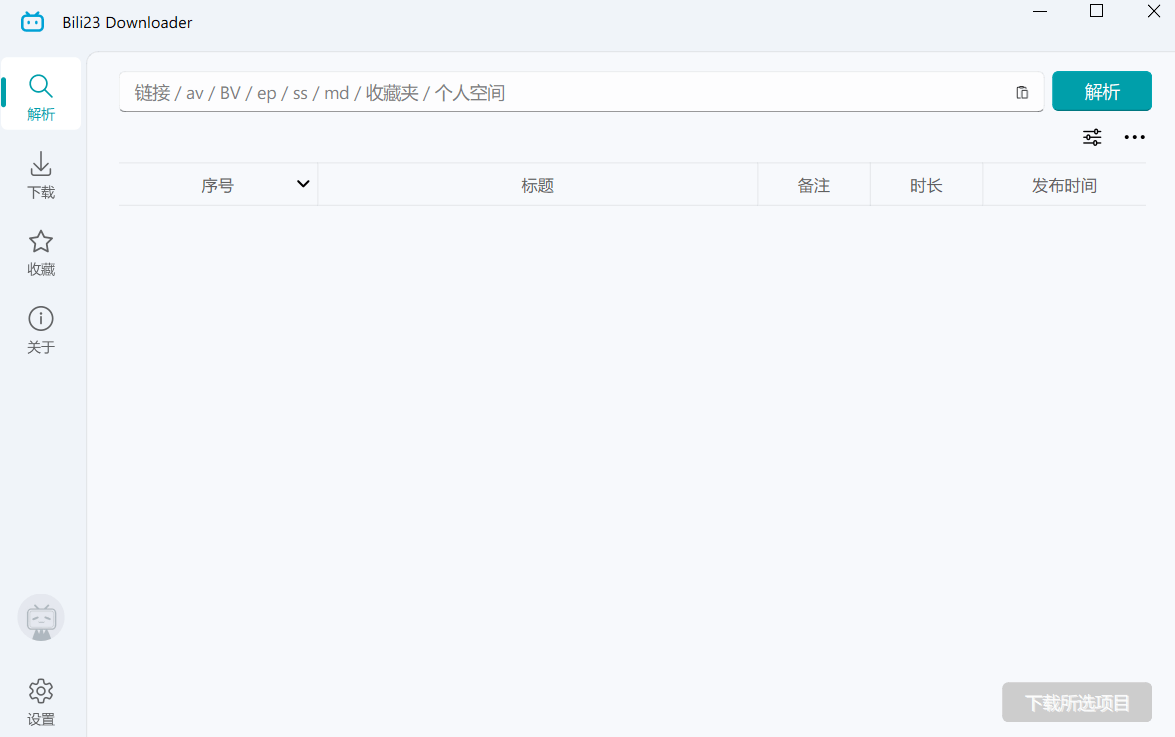Expand the 序号 column dropdown arrow
The width and height of the screenshot is (1175, 737).
(x=303, y=184)
